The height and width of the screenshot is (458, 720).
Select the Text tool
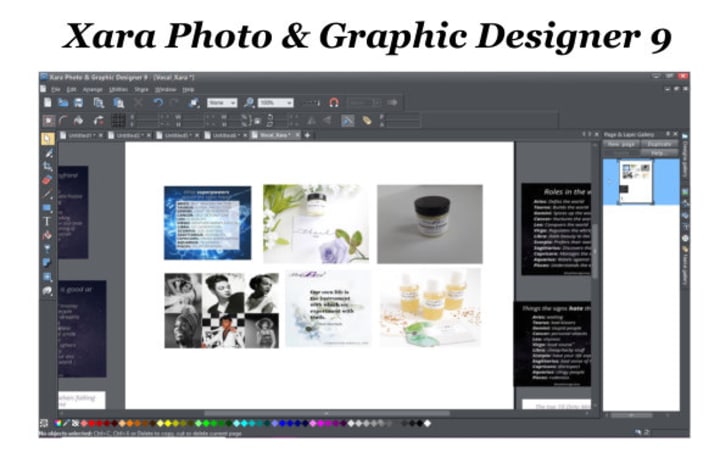coord(48,221)
